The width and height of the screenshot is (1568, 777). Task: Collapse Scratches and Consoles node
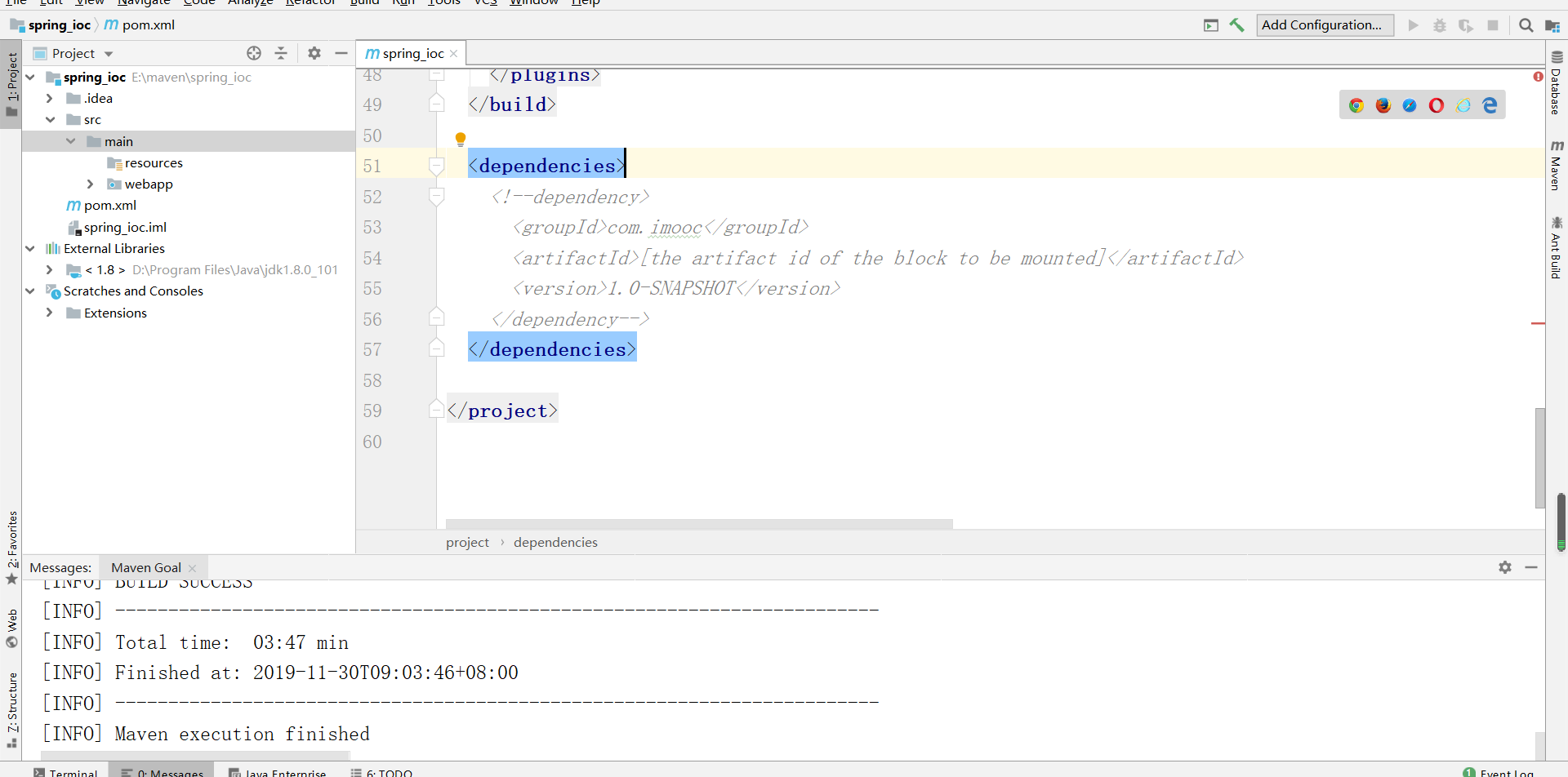tap(30, 291)
